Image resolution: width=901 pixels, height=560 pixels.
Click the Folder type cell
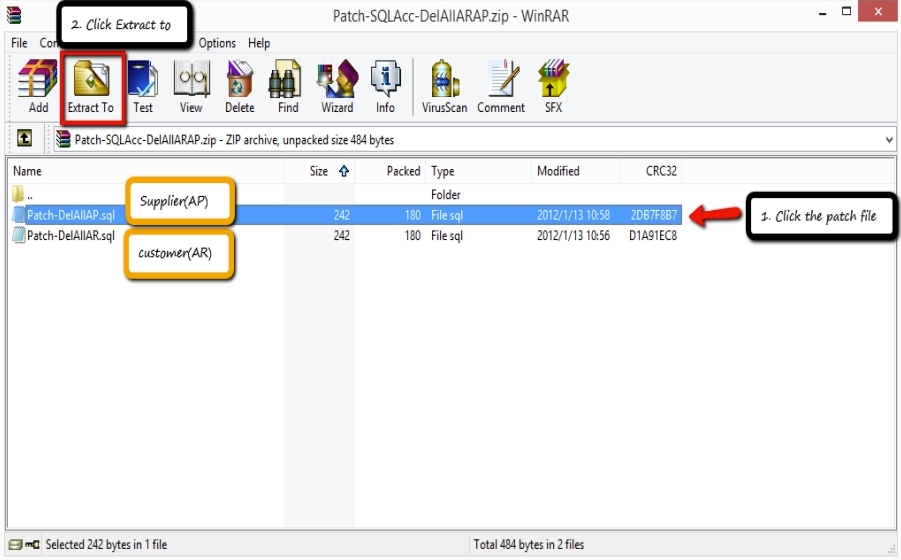point(446,194)
